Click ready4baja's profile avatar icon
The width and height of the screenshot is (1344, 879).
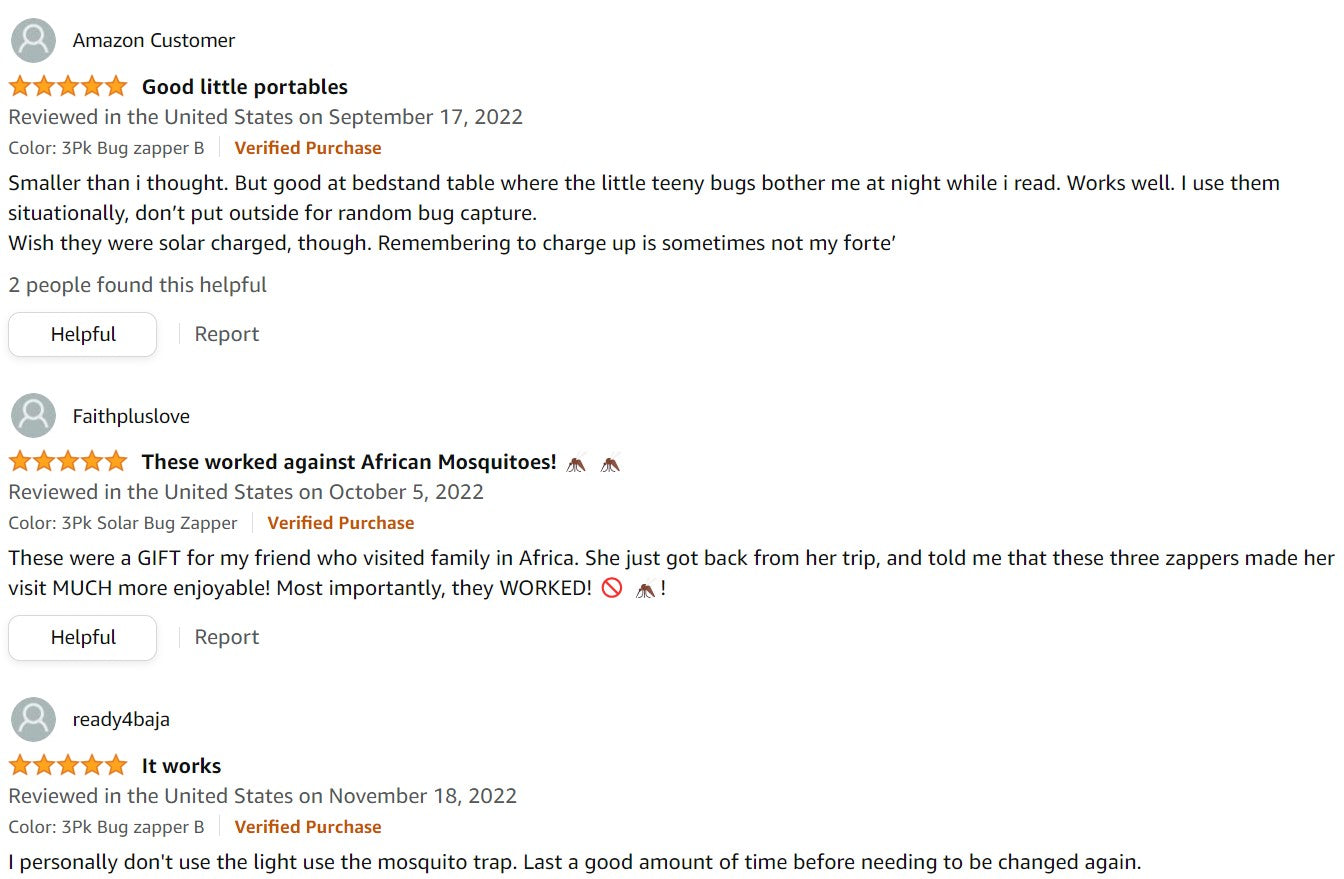click(33, 719)
